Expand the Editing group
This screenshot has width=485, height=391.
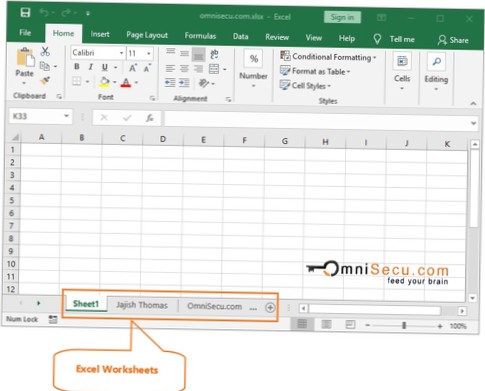[436, 72]
